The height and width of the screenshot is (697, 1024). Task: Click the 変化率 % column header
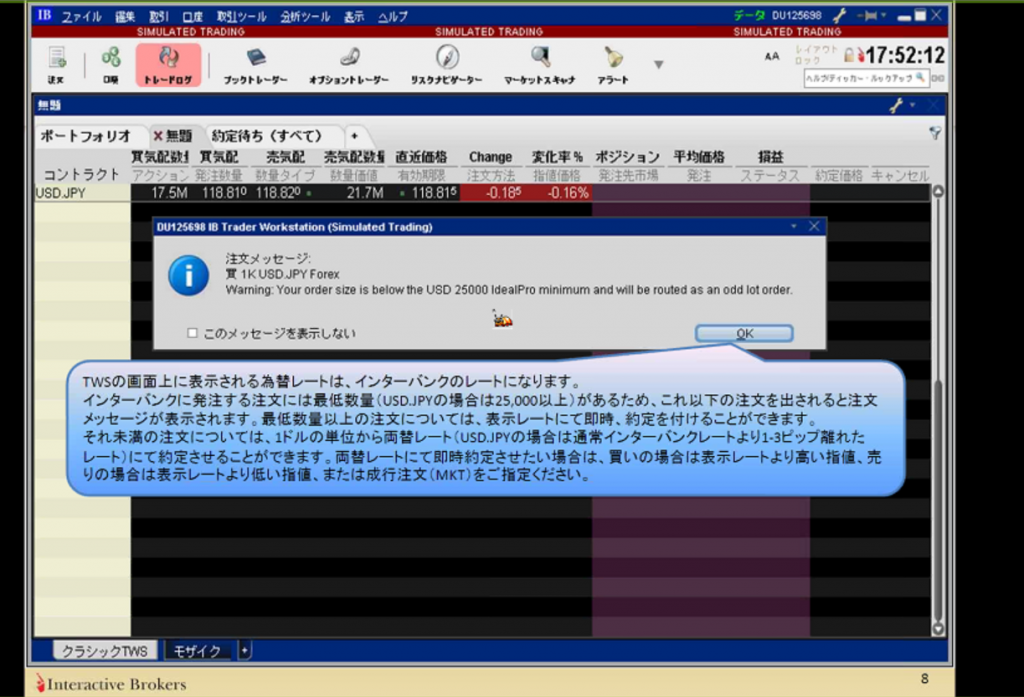tap(557, 157)
